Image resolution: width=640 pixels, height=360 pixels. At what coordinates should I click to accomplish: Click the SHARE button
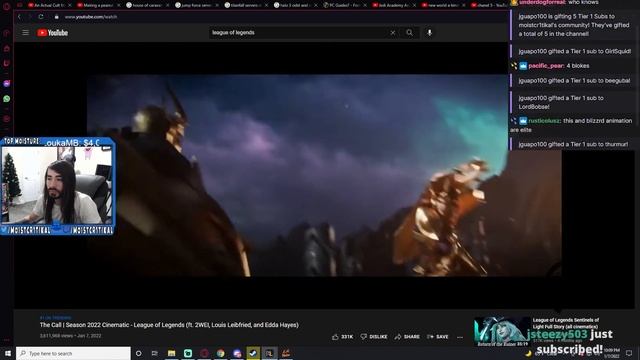(407, 337)
